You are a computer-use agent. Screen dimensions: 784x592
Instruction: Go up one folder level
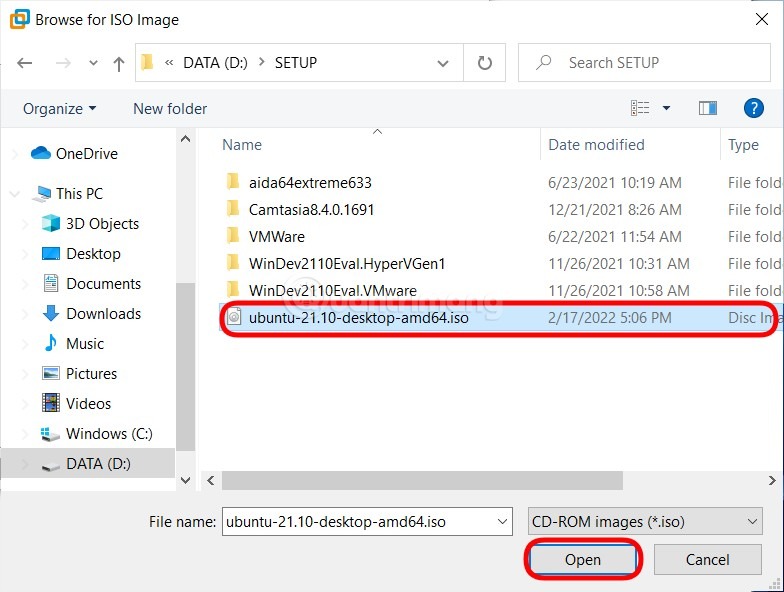click(x=118, y=64)
